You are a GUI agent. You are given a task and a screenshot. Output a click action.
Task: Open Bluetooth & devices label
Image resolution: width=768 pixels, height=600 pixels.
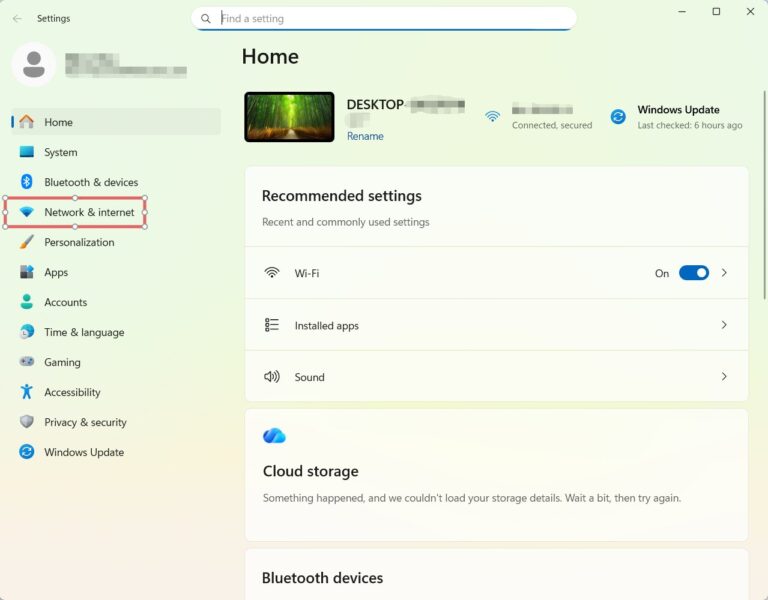(91, 182)
